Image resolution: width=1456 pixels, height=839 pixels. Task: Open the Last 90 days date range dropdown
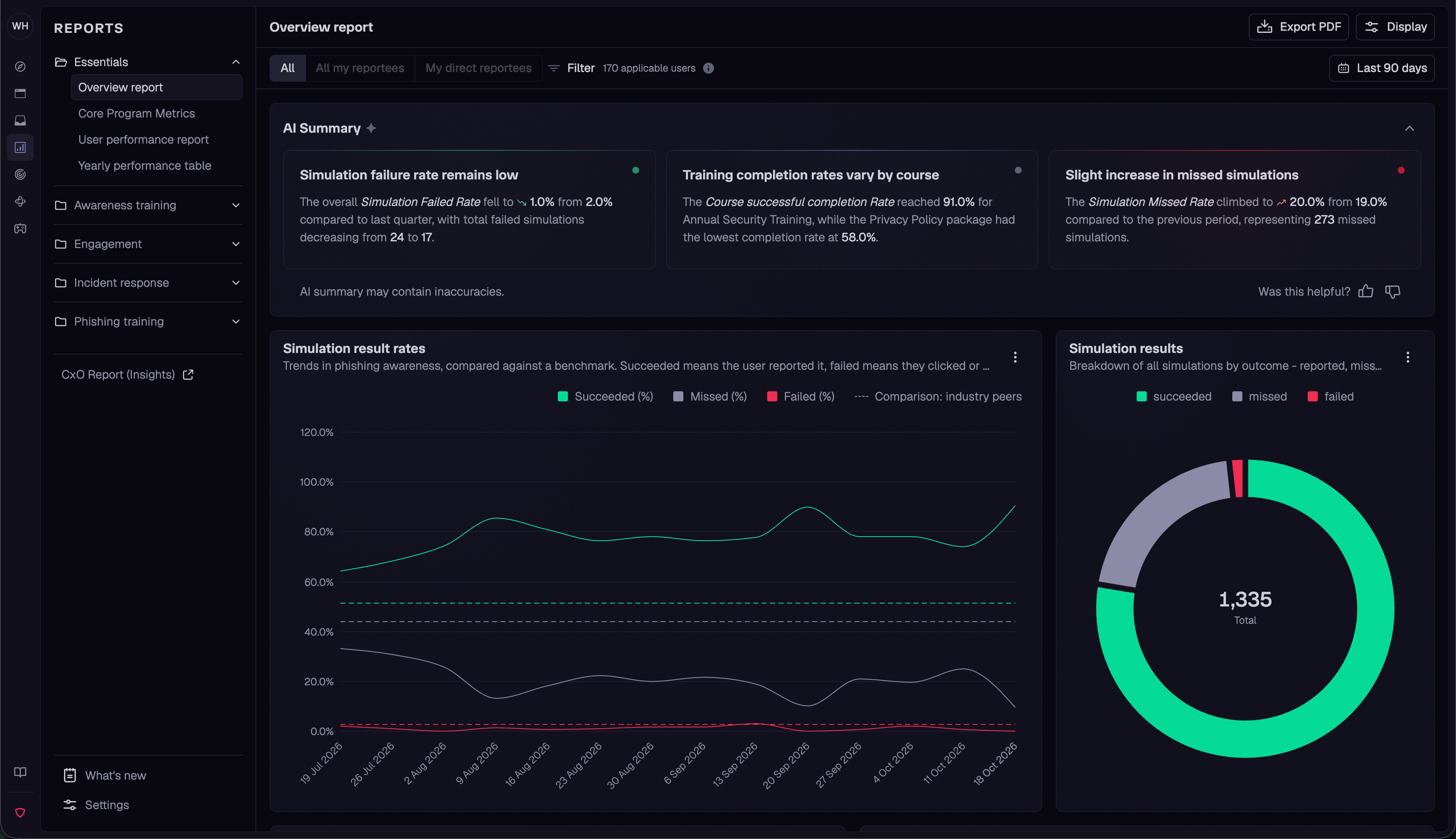(x=1381, y=68)
